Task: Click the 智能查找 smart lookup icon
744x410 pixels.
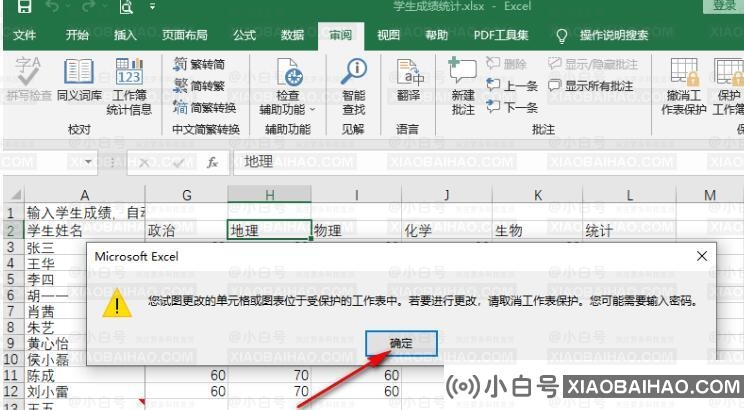Action: tap(354, 87)
